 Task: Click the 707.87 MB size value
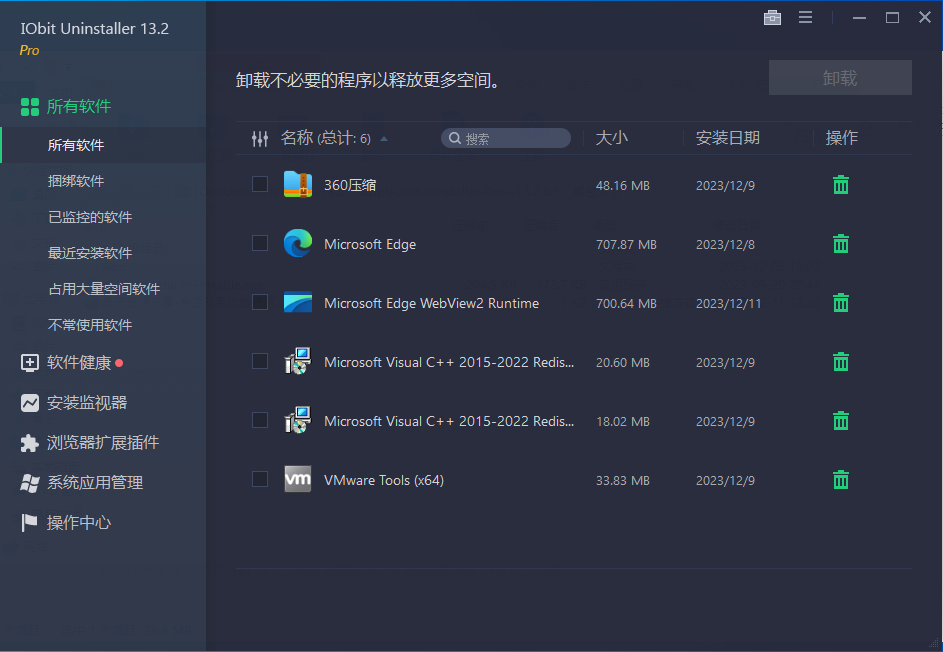626,244
